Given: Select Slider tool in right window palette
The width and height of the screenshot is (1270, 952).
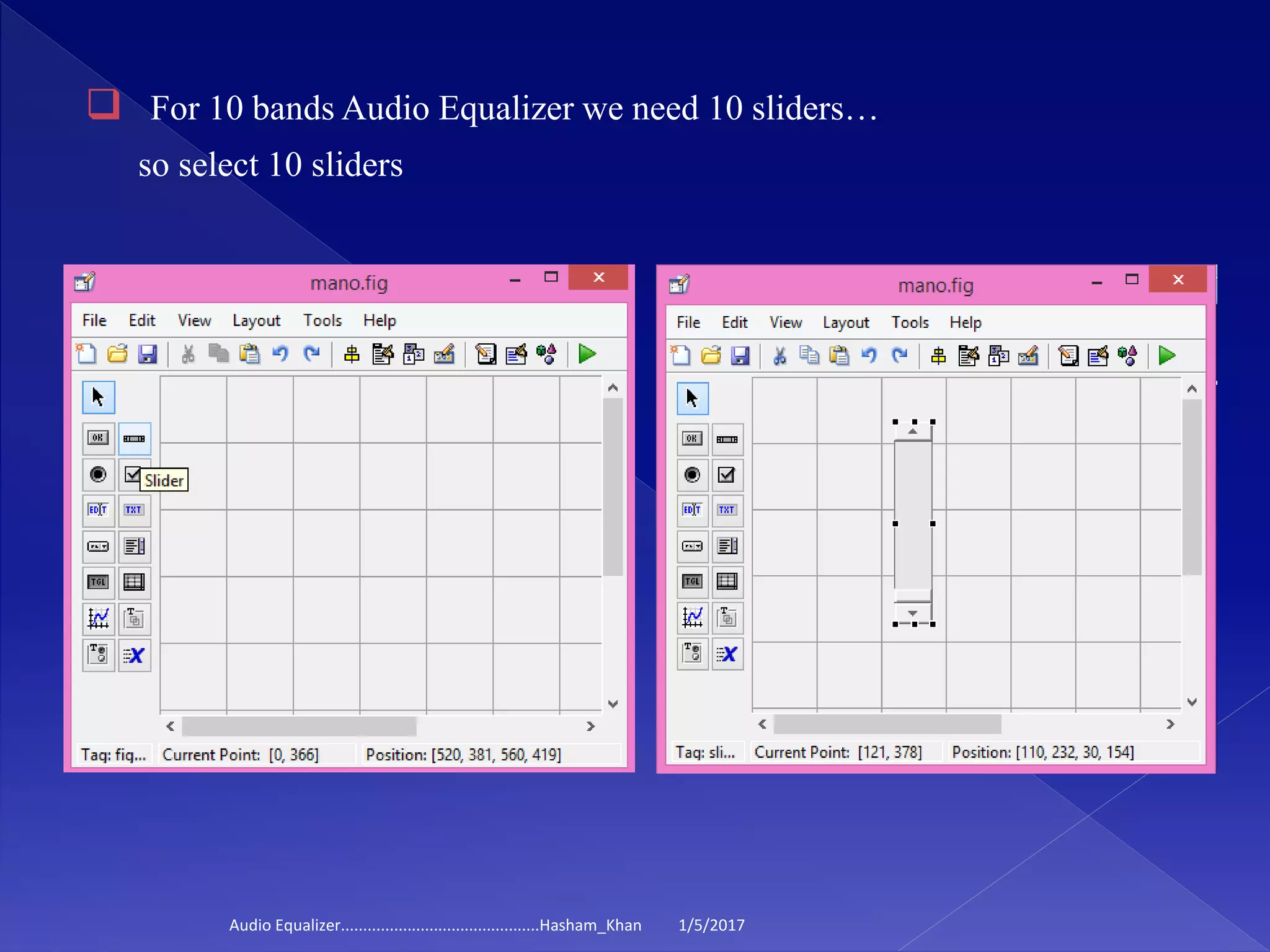Looking at the screenshot, I should 727,439.
